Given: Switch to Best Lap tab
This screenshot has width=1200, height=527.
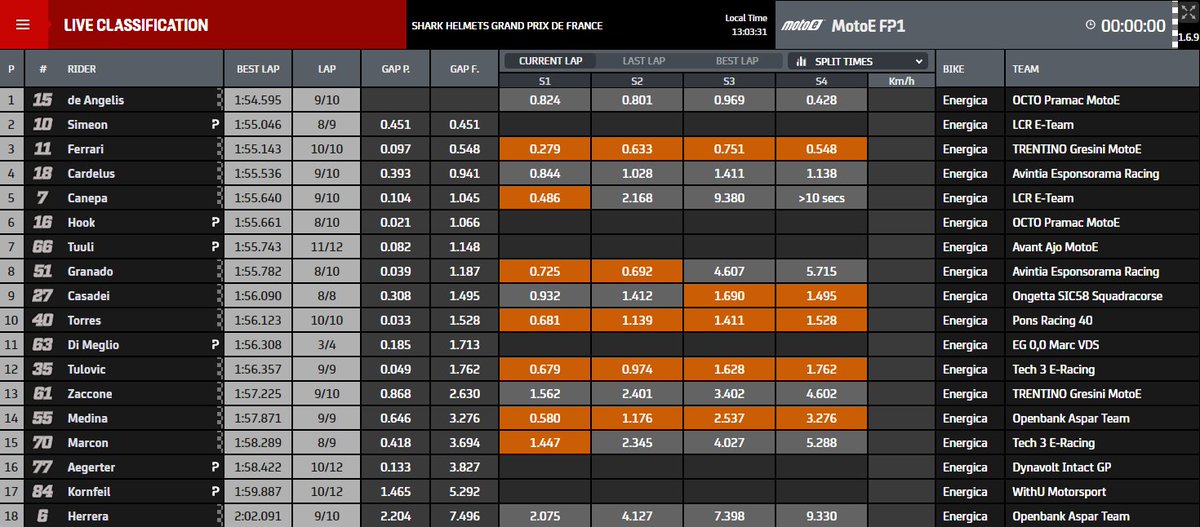Looking at the screenshot, I should (738, 61).
